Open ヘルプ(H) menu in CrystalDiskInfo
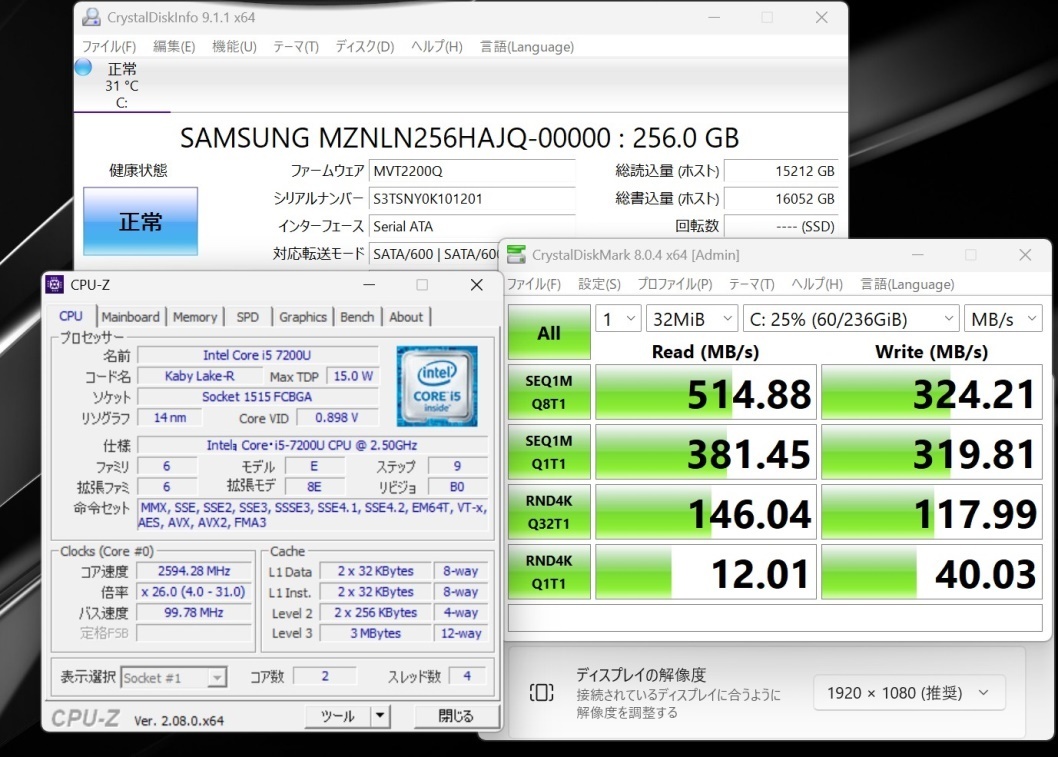 [x=437, y=47]
